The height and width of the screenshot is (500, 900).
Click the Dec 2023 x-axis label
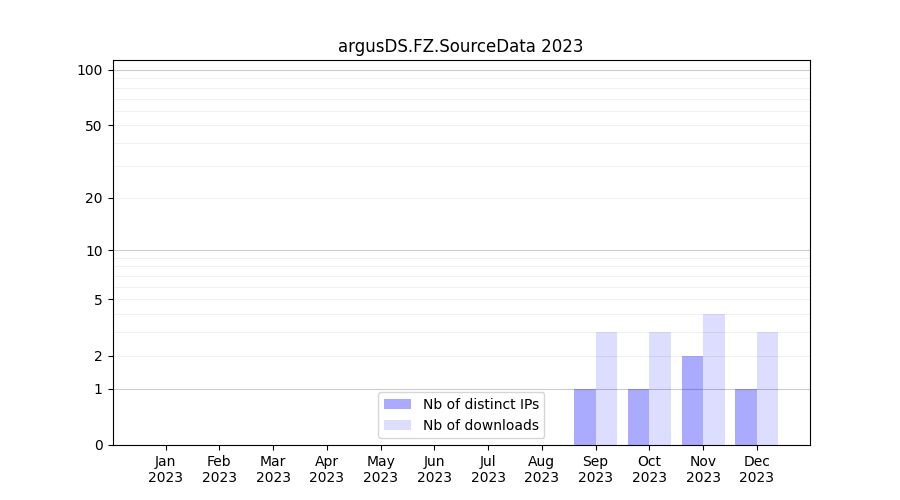coord(756,469)
